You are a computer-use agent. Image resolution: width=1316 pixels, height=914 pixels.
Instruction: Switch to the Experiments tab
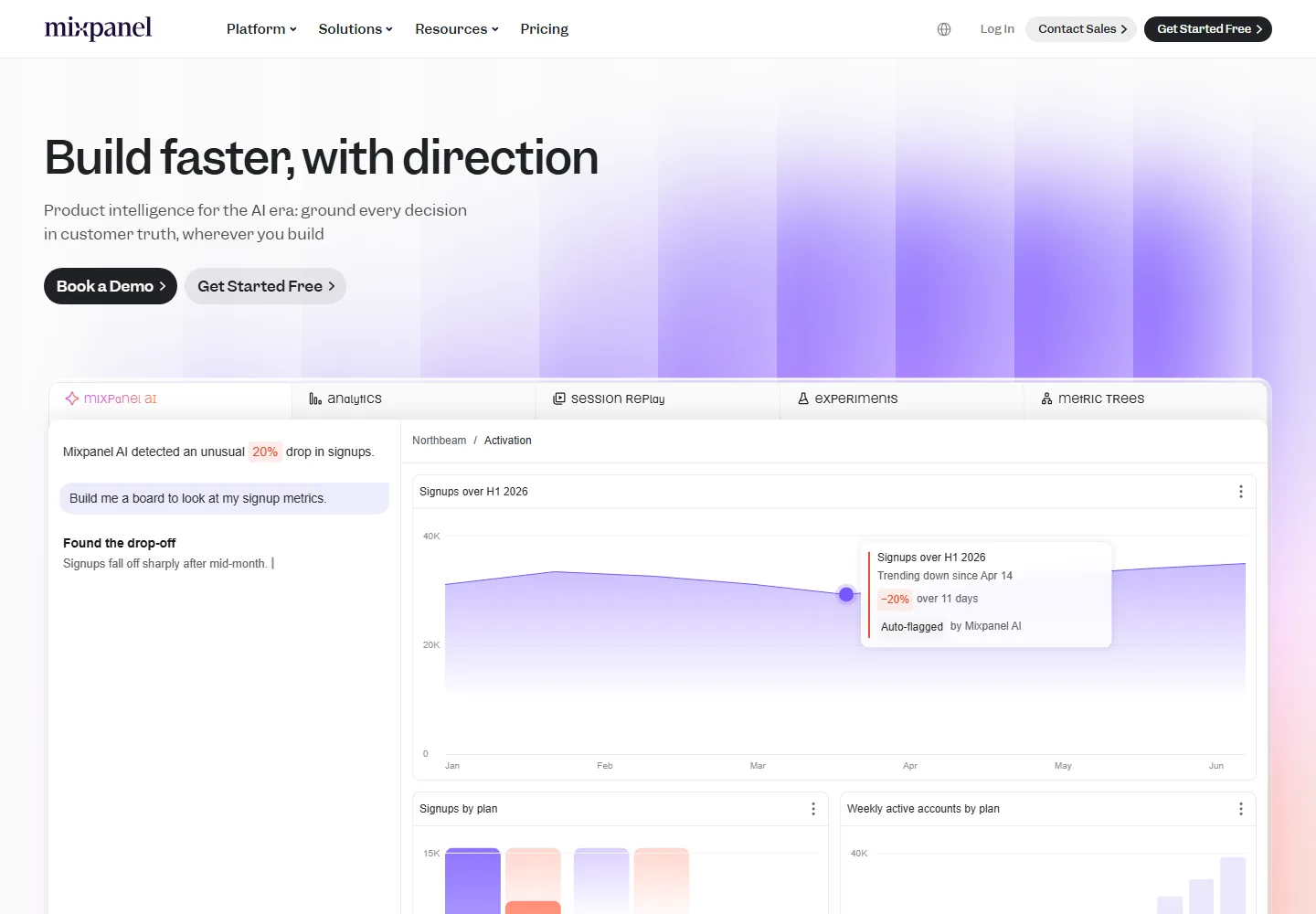point(902,399)
